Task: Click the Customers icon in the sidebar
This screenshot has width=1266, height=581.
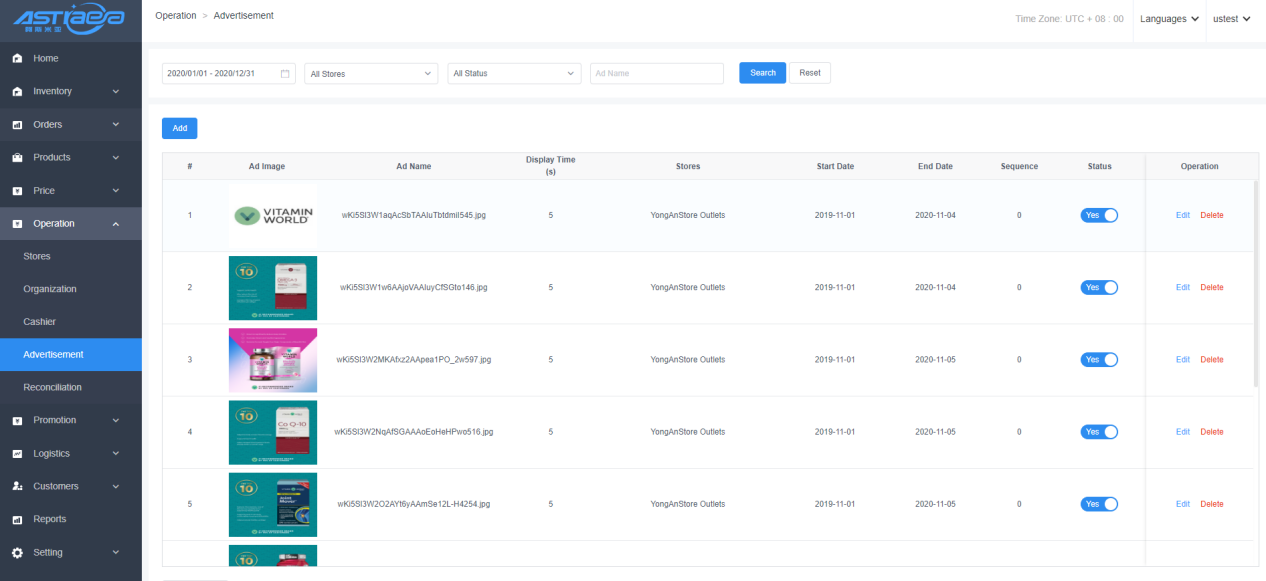Action: point(17,487)
